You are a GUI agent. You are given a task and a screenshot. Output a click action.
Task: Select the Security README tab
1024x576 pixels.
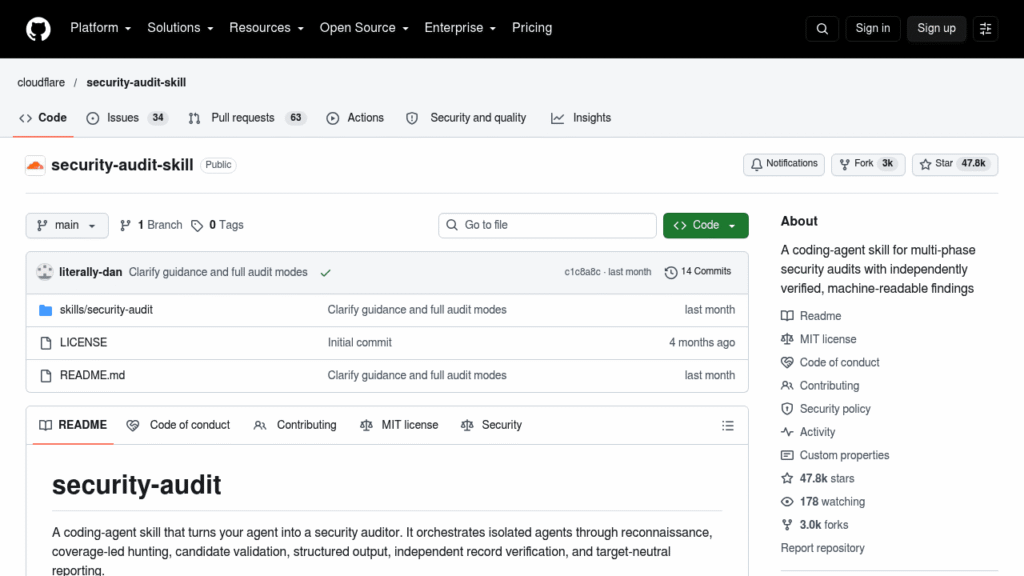(x=491, y=425)
